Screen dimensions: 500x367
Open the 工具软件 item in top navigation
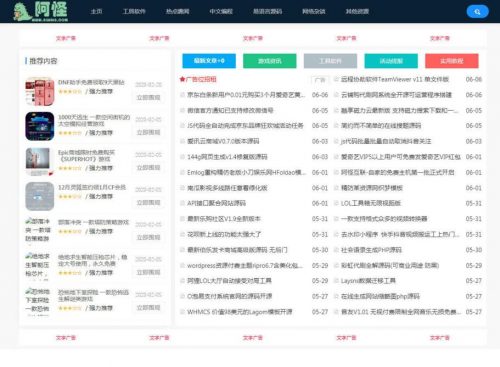tap(134, 11)
